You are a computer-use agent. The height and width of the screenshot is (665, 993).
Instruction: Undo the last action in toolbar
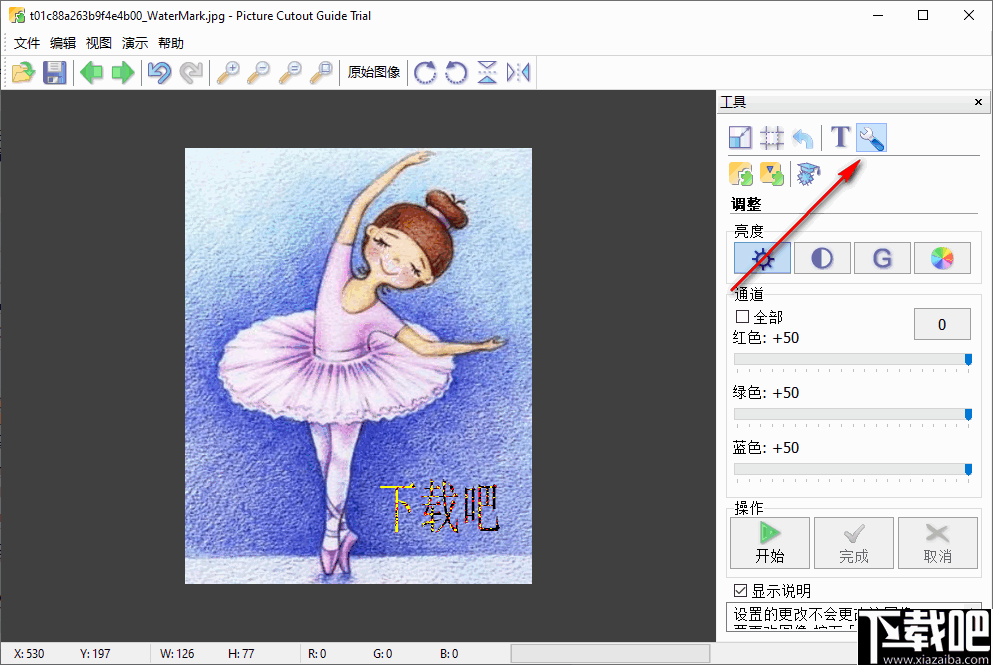coord(160,72)
